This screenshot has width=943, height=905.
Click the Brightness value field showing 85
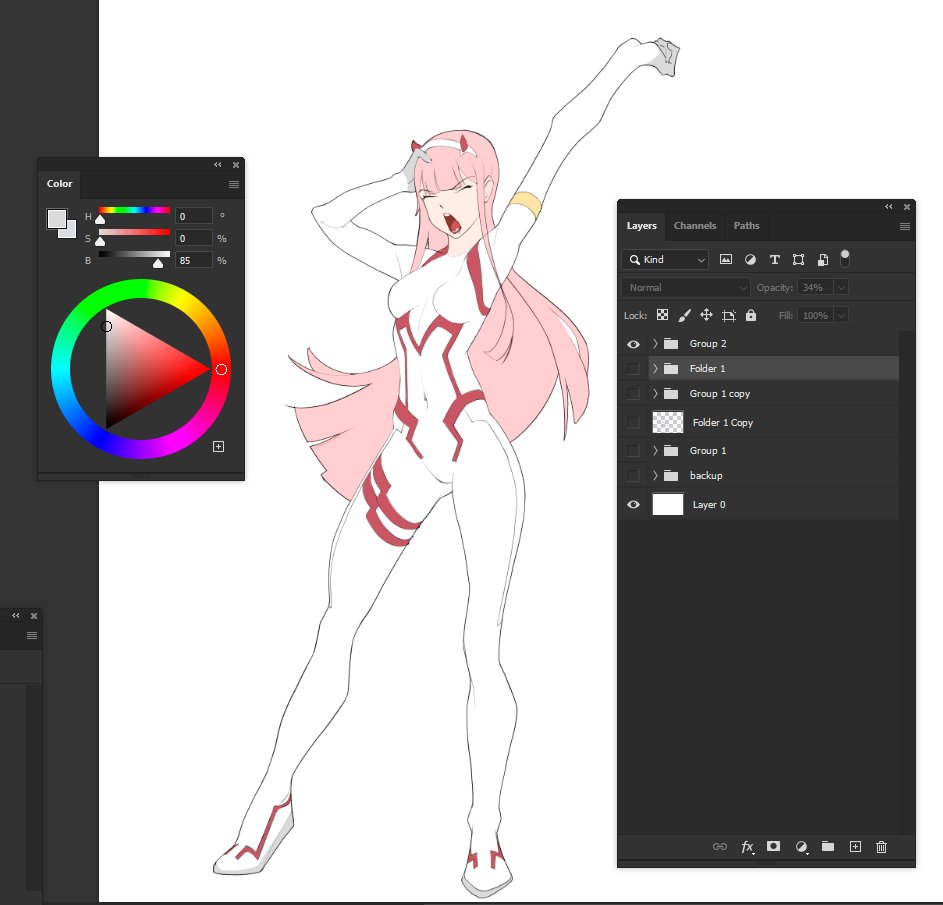[x=194, y=260]
